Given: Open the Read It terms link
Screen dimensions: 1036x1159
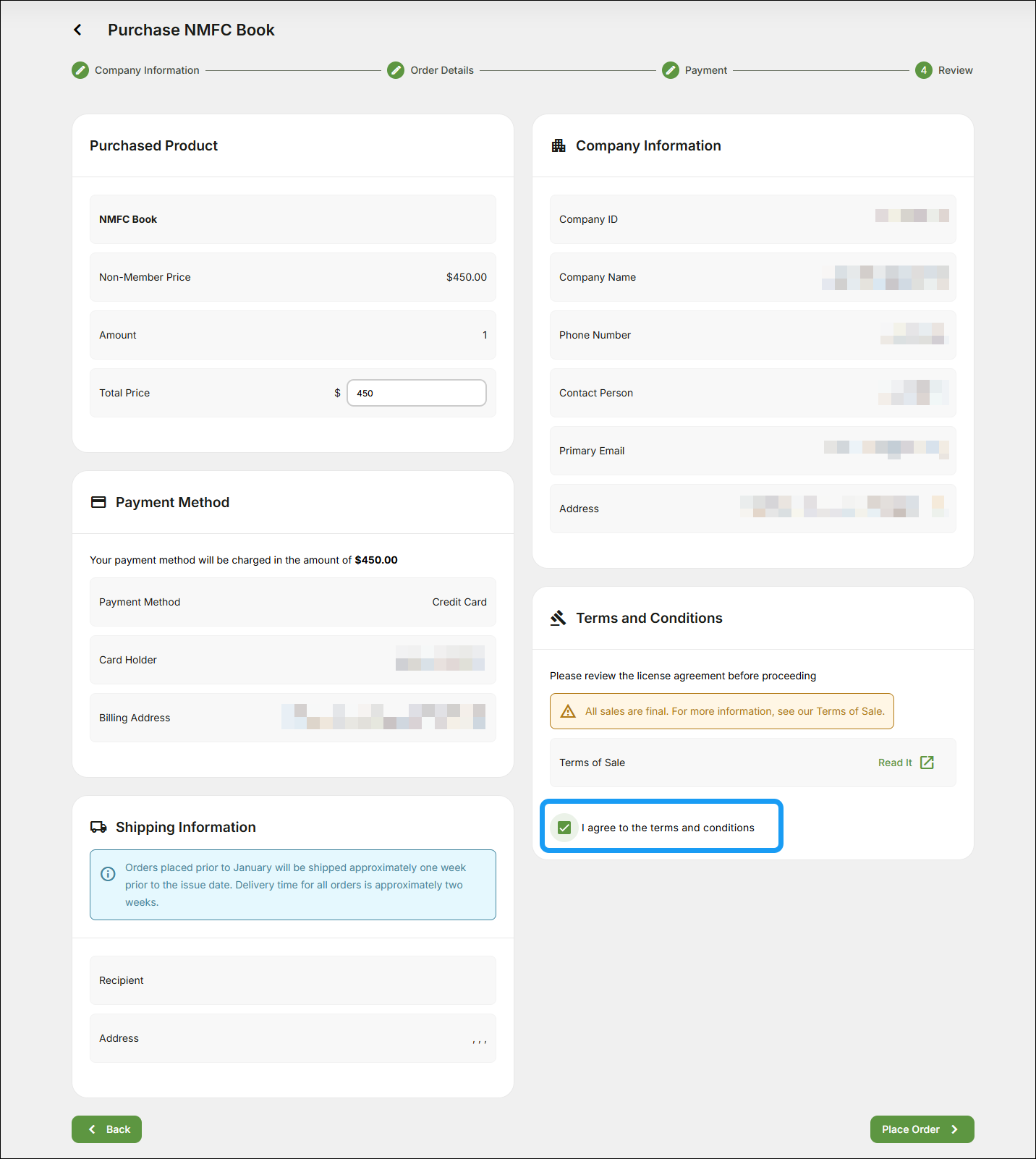Looking at the screenshot, I should click(895, 763).
